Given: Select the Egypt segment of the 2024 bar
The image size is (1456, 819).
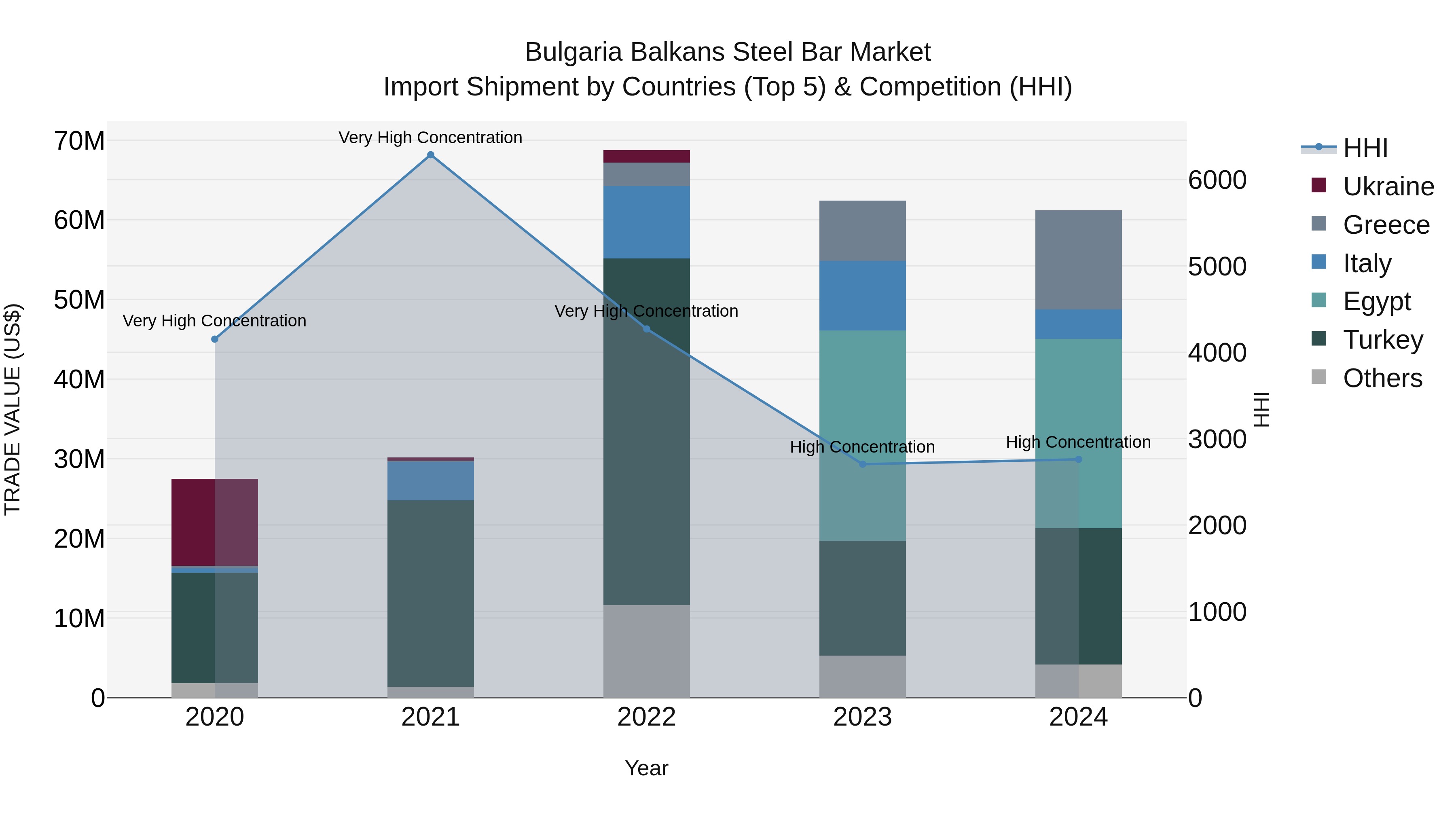Looking at the screenshot, I should [x=1078, y=434].
